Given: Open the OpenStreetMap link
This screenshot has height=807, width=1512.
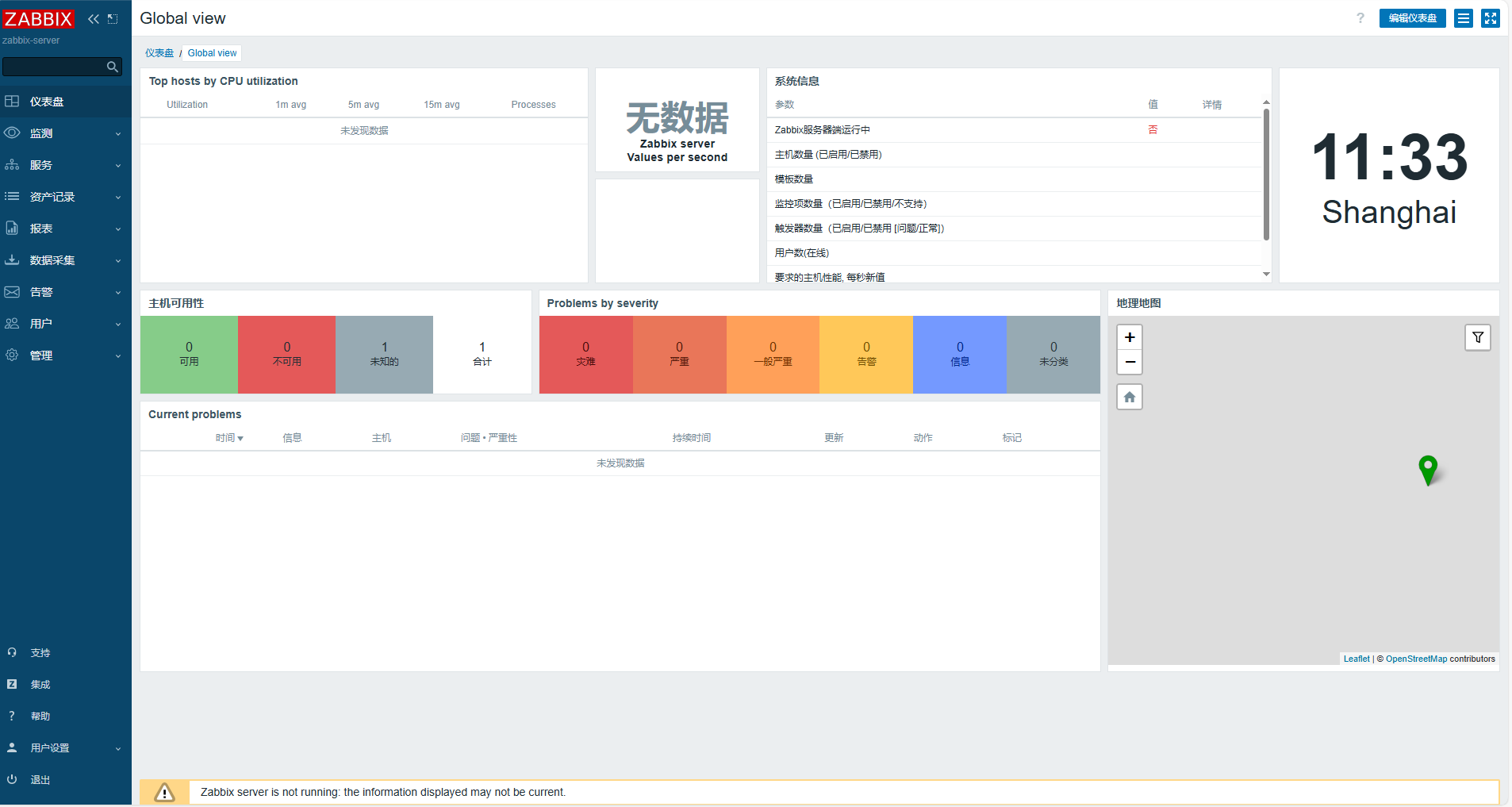Looking at the screenshot, I should tap(1416, 659).
